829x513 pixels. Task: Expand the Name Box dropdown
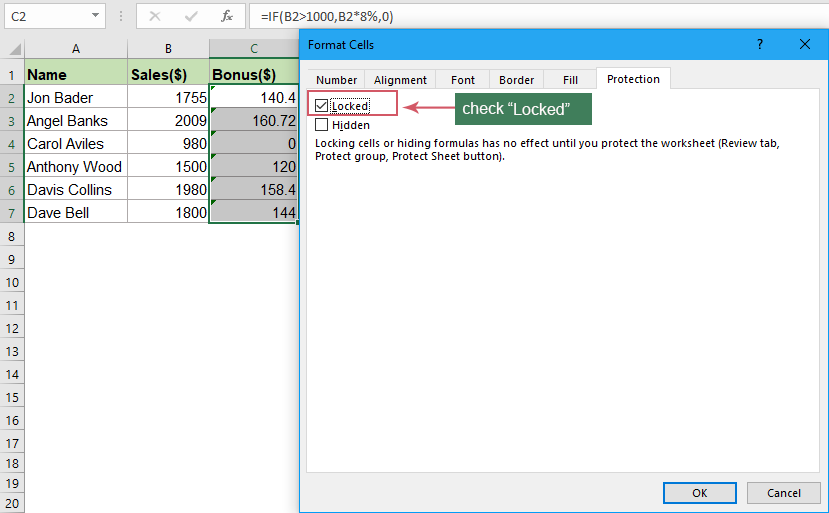(x=96, y=16)
